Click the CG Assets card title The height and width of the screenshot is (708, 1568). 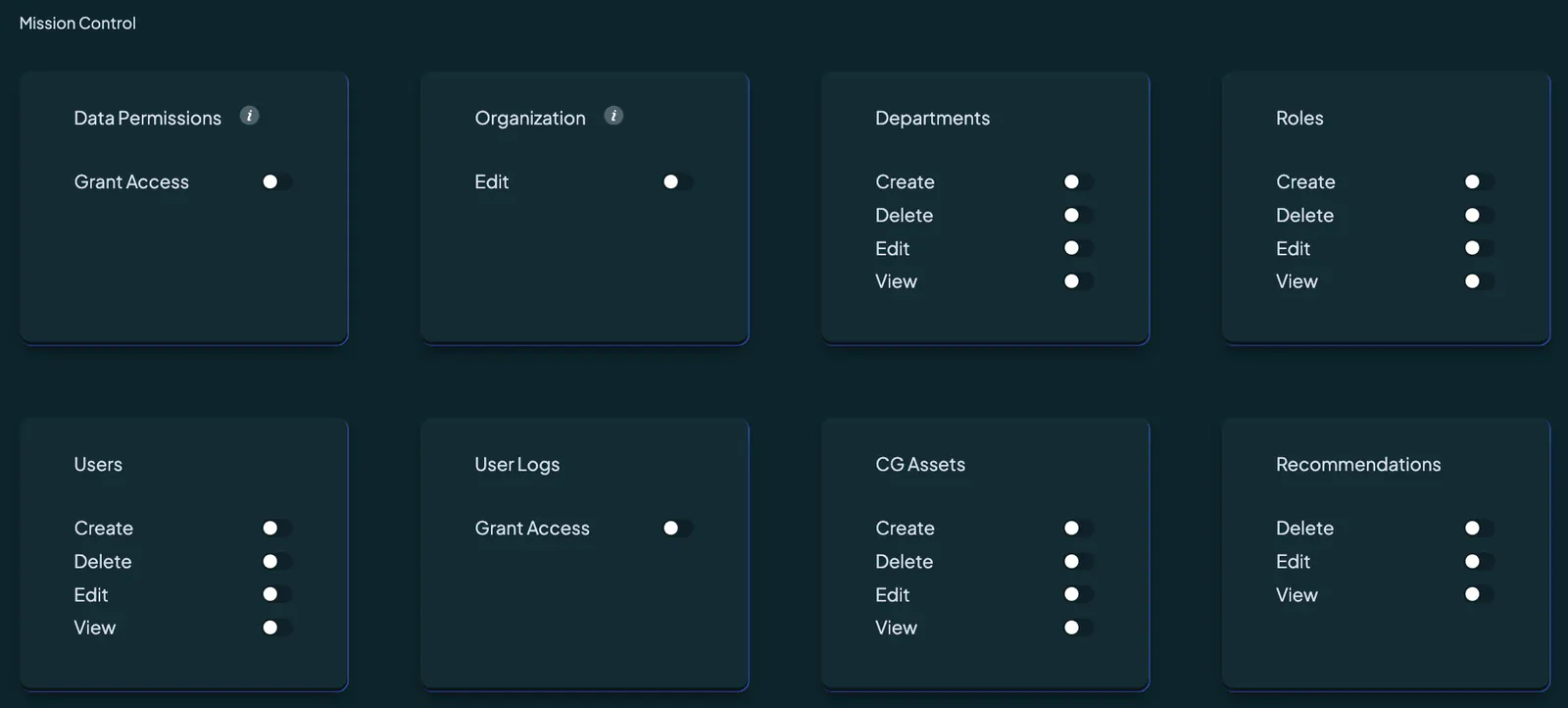tap(920, 465)
